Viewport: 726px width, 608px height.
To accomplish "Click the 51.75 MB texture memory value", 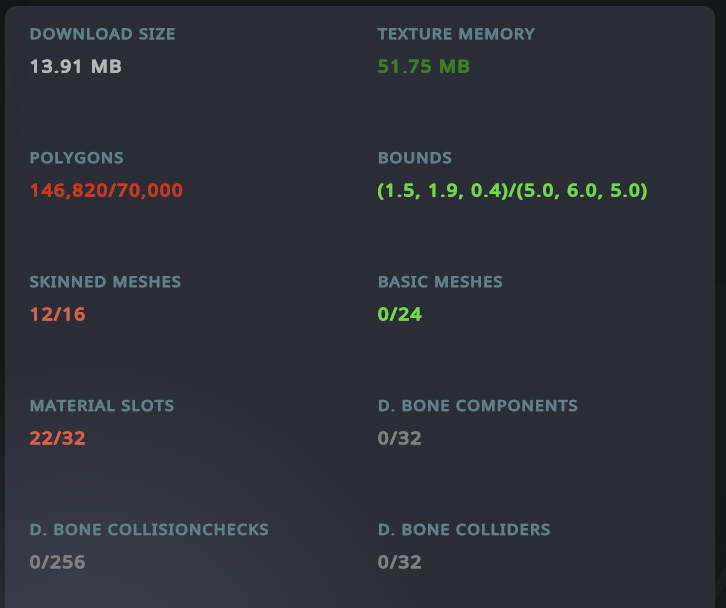I will click(423, 67).
